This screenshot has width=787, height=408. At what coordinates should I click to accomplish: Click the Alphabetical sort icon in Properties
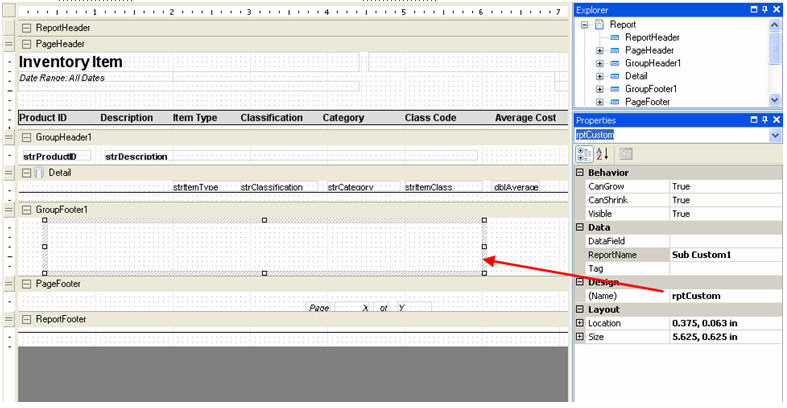(602, 154)
